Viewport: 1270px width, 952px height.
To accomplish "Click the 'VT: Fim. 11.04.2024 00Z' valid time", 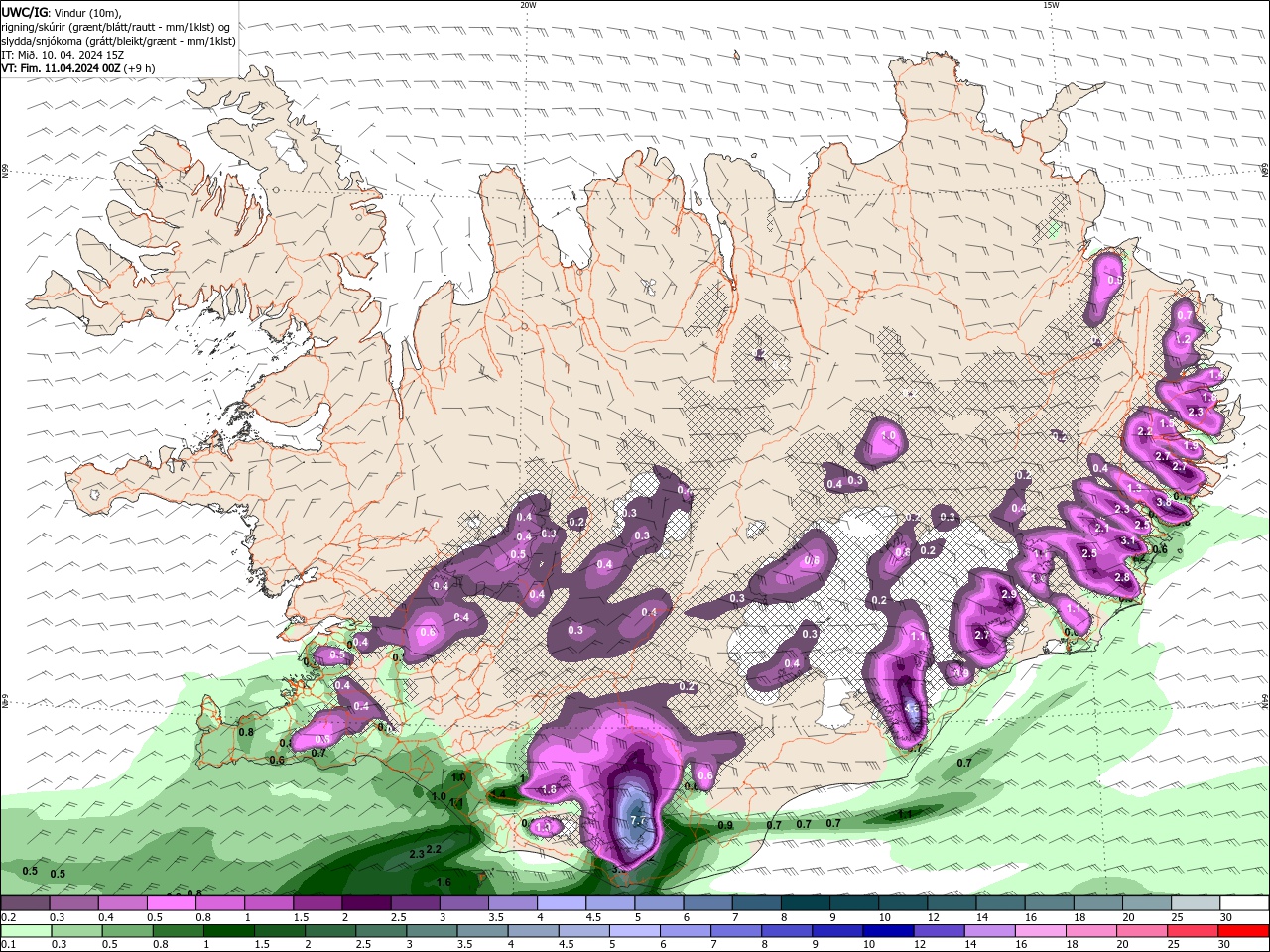I will pos(60,68).
